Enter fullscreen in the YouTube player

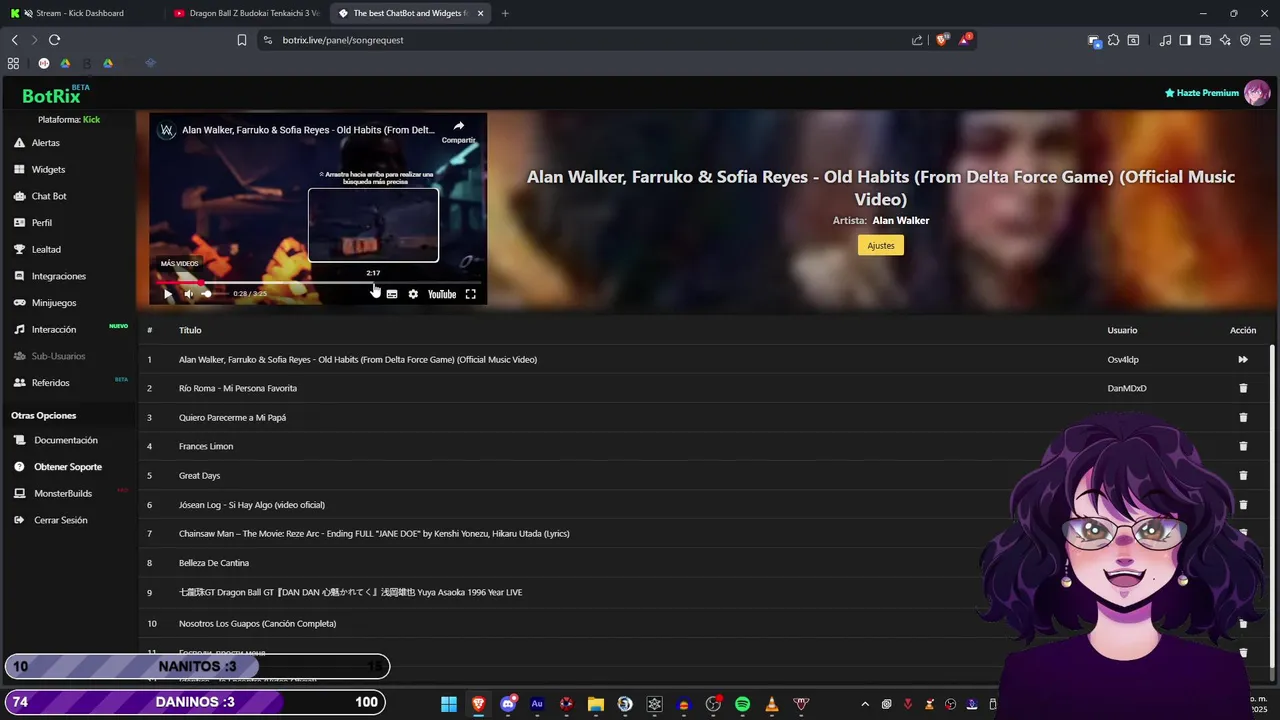click(470, 294)
